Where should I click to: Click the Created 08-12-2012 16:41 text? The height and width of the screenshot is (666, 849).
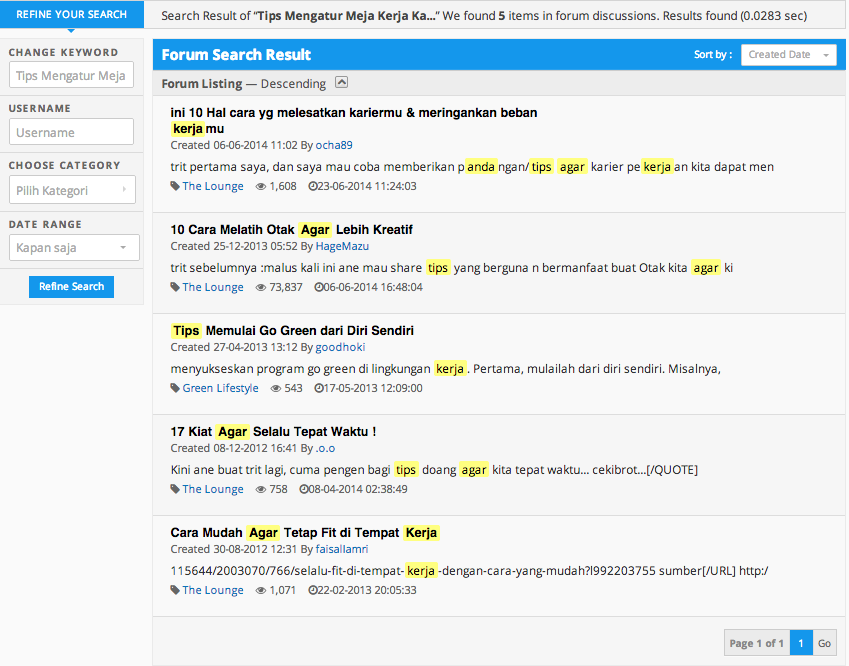tap(234, 448)
